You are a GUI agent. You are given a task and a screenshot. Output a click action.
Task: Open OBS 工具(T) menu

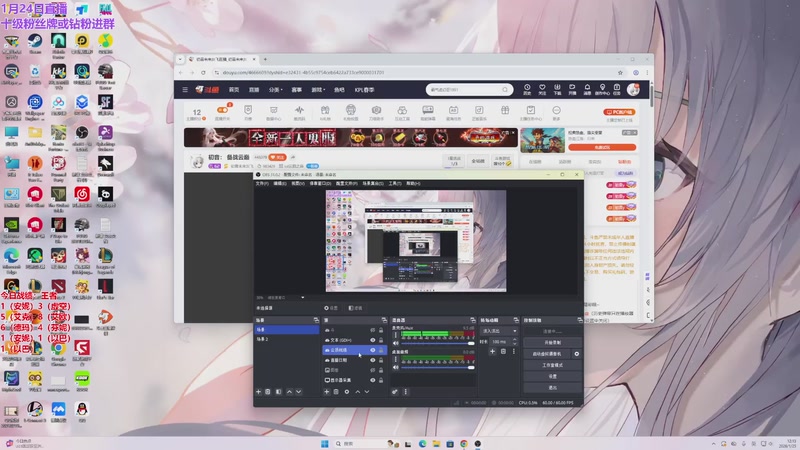coord(395,183)
